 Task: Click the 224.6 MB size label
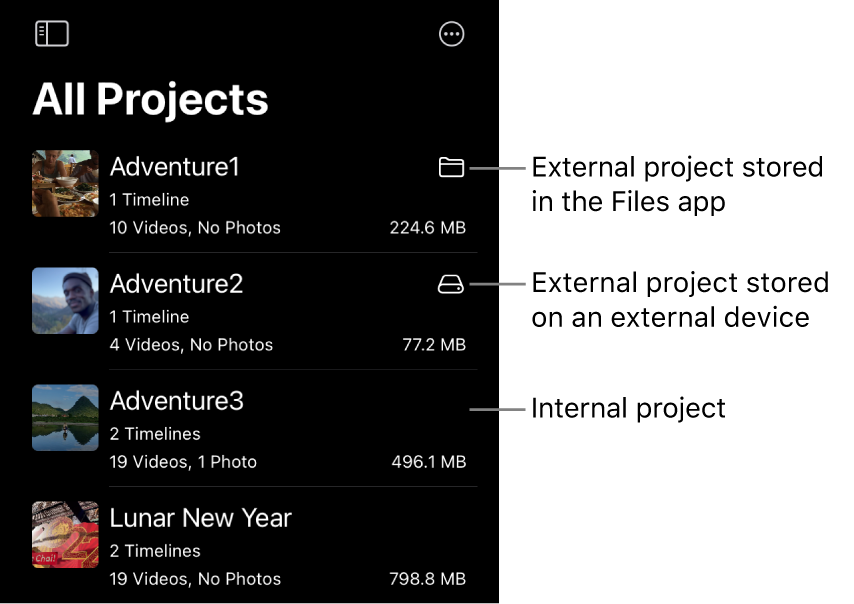click(427, 228)
